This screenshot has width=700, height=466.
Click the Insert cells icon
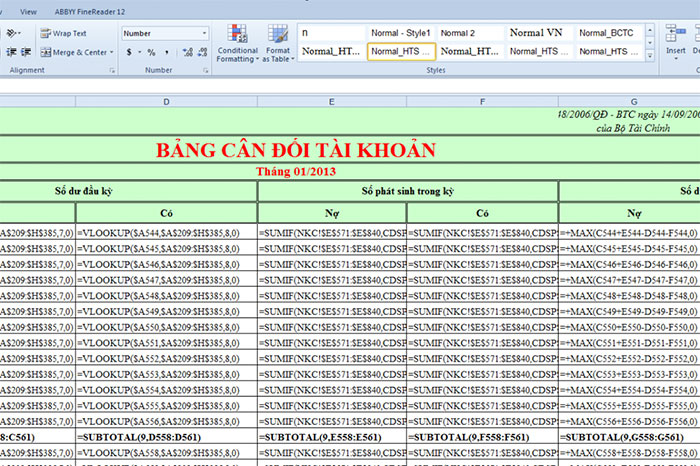[675, 34]
